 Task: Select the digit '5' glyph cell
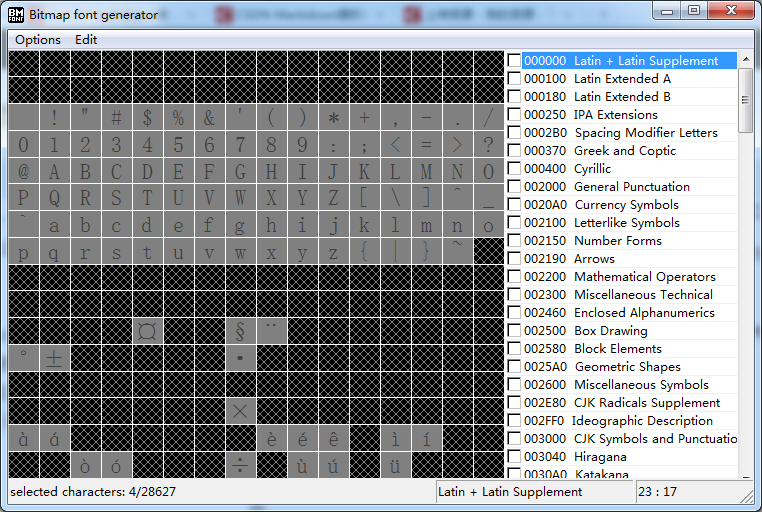coord(178,144)
